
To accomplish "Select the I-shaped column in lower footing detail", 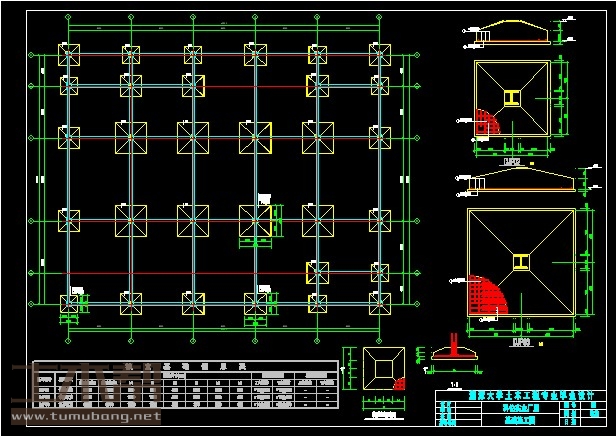I will [x=522, y=262].
